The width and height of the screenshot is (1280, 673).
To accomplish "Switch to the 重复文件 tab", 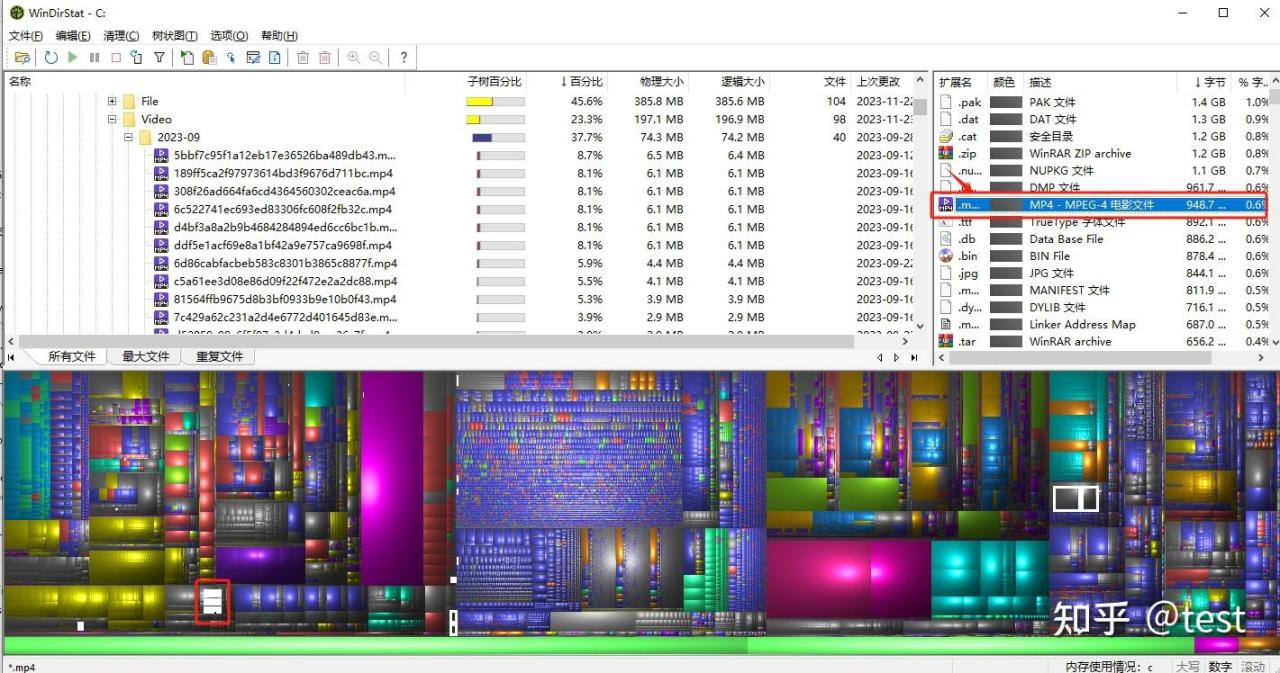I will (x=219, y=356).
